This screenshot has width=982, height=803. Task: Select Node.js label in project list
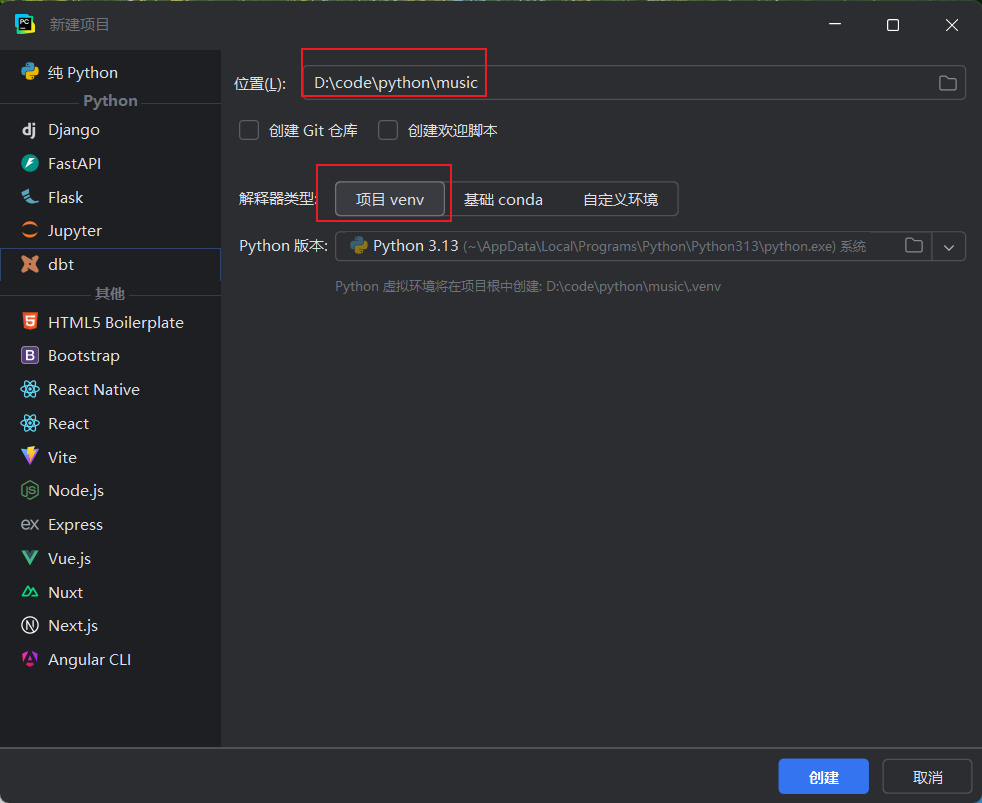tap(76, 490)
